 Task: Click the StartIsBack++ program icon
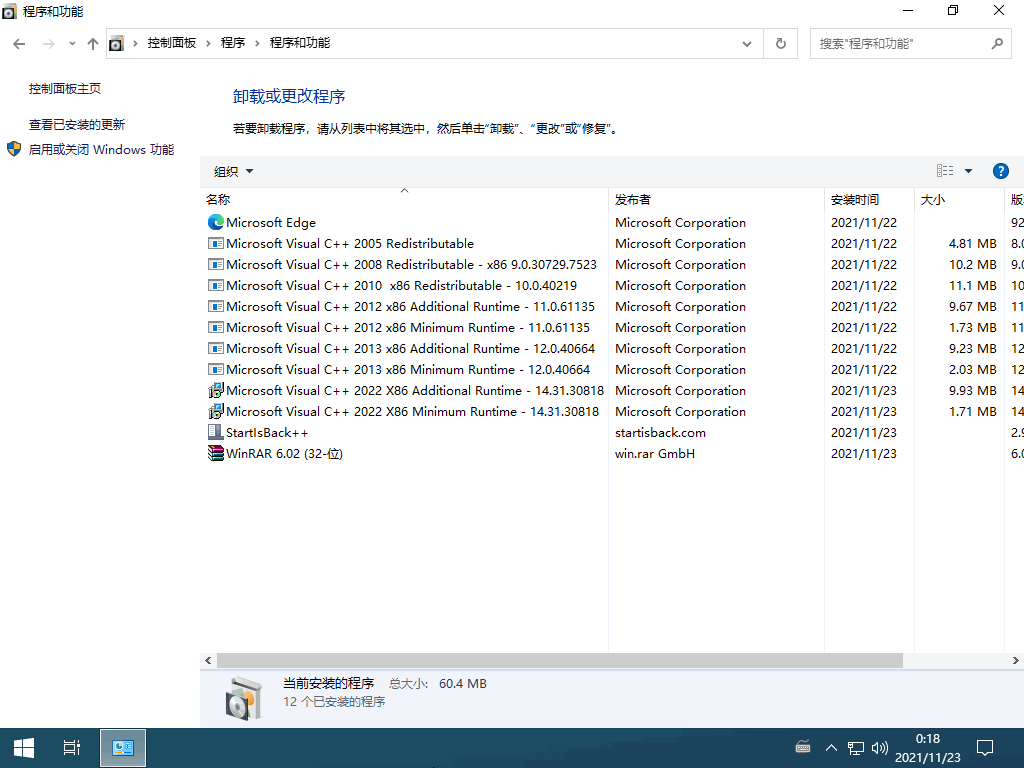(215, 433)
